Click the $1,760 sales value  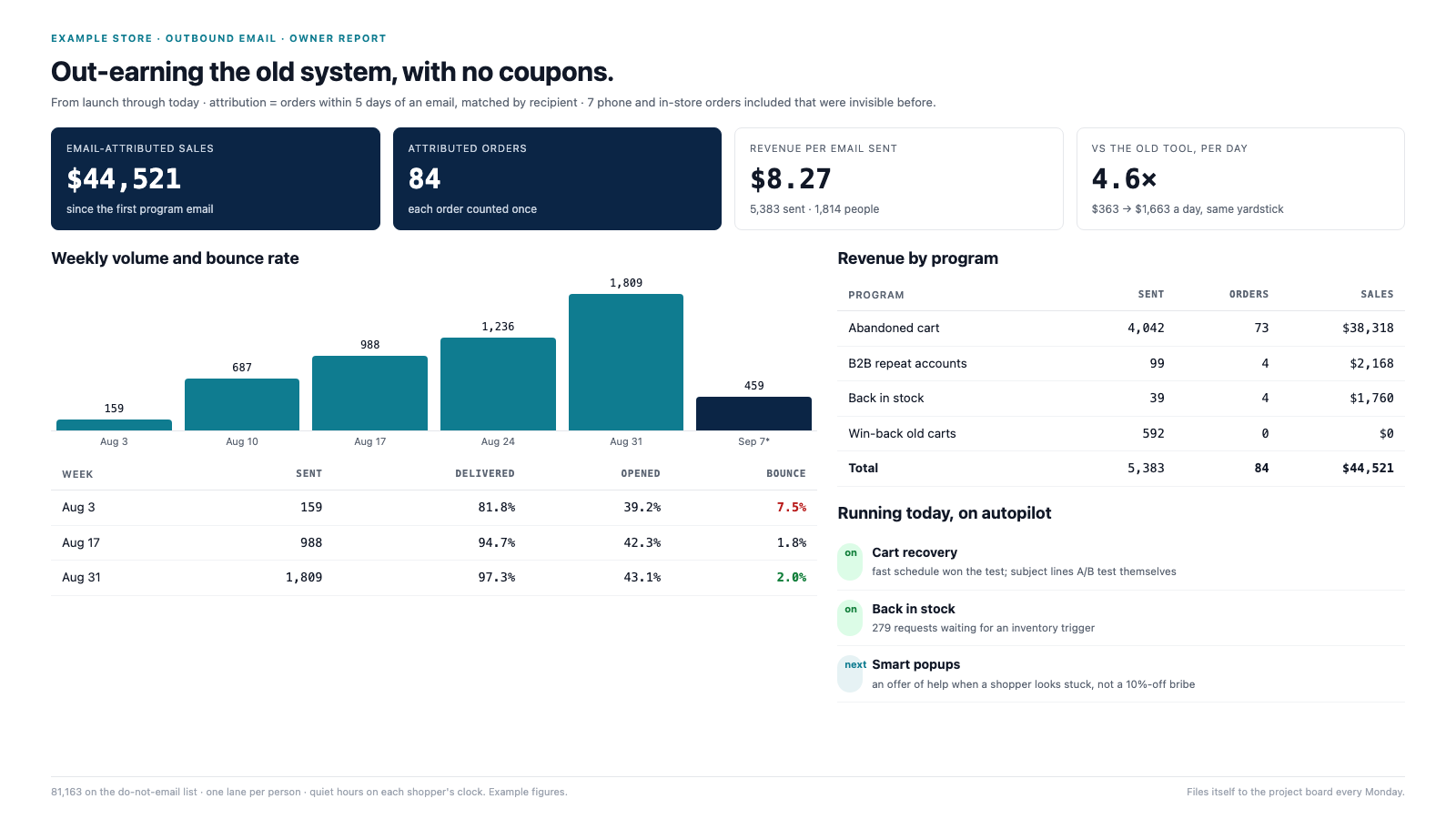1371,398
